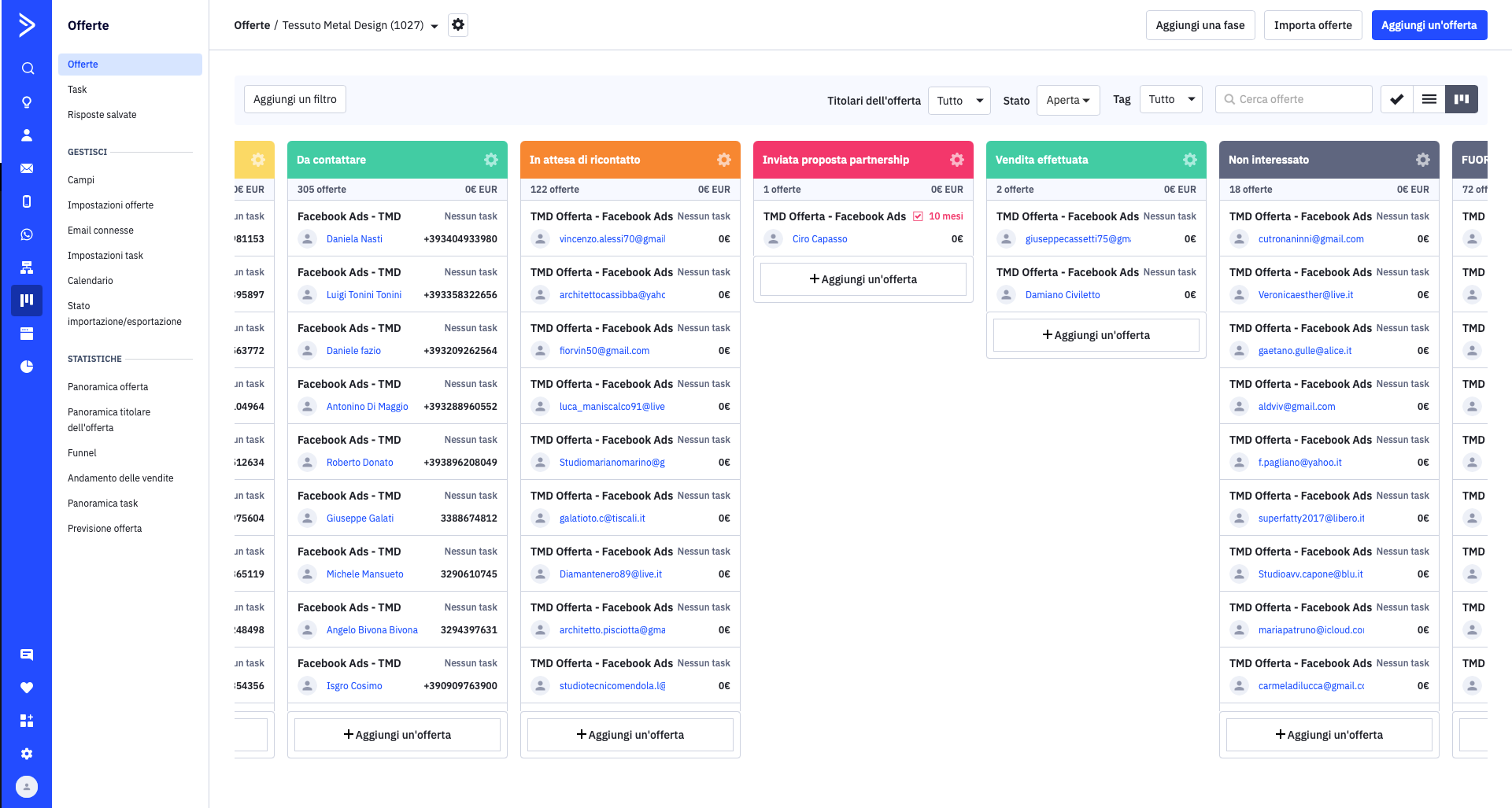Screen dimensions: 1512x808
Task: Focus the 'Cerca offerte' search field
Action: [1300, 99]
